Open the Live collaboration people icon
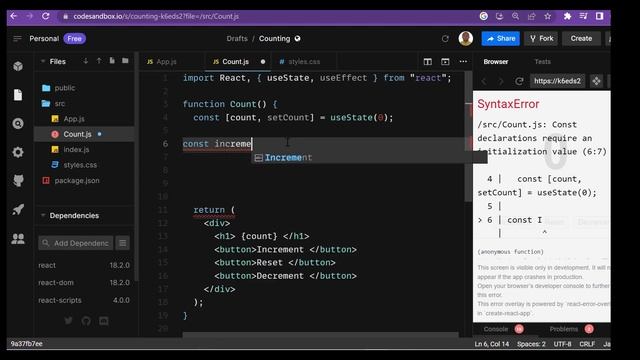640x360 pixels. [x=18, y=238]
